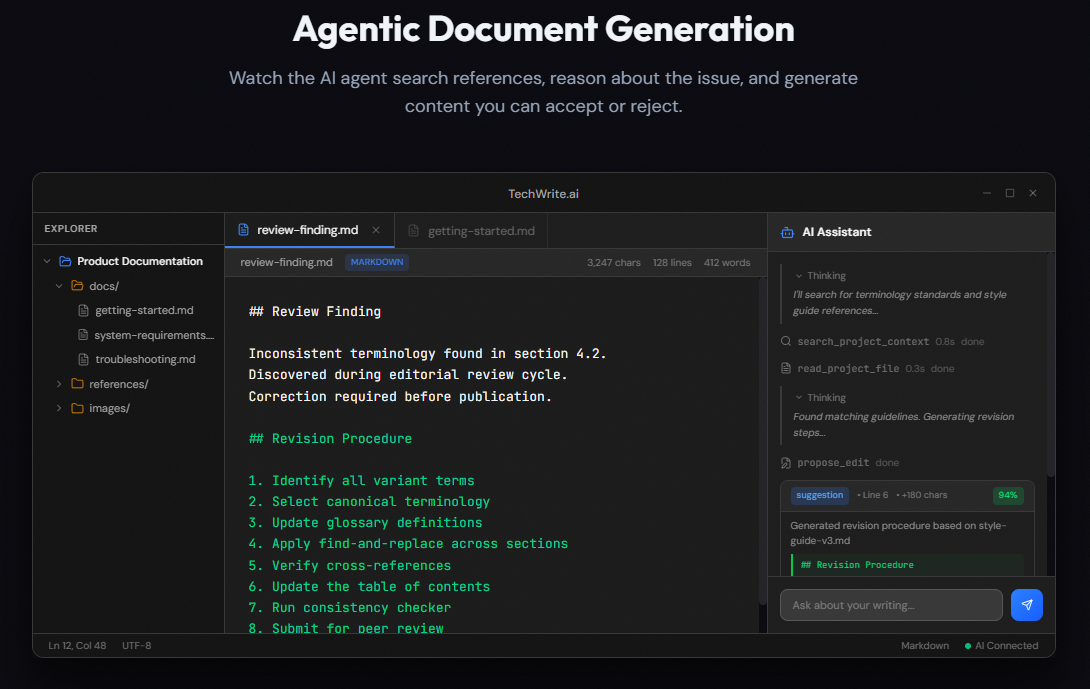Click the Markdown language indicator in status bar

pos(924,646)
